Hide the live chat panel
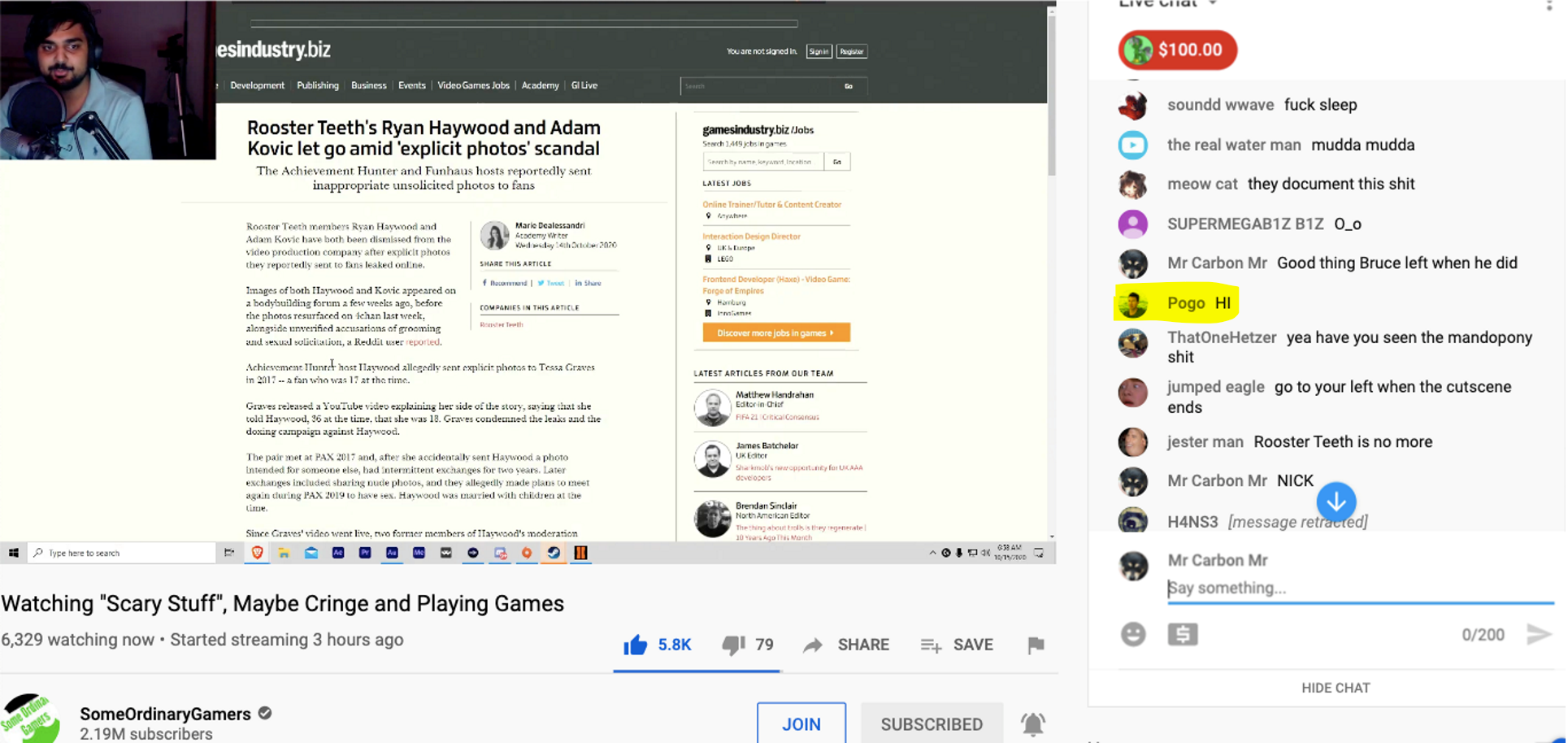This screenshot has width=1568, height=743. tap(1336, 688)
